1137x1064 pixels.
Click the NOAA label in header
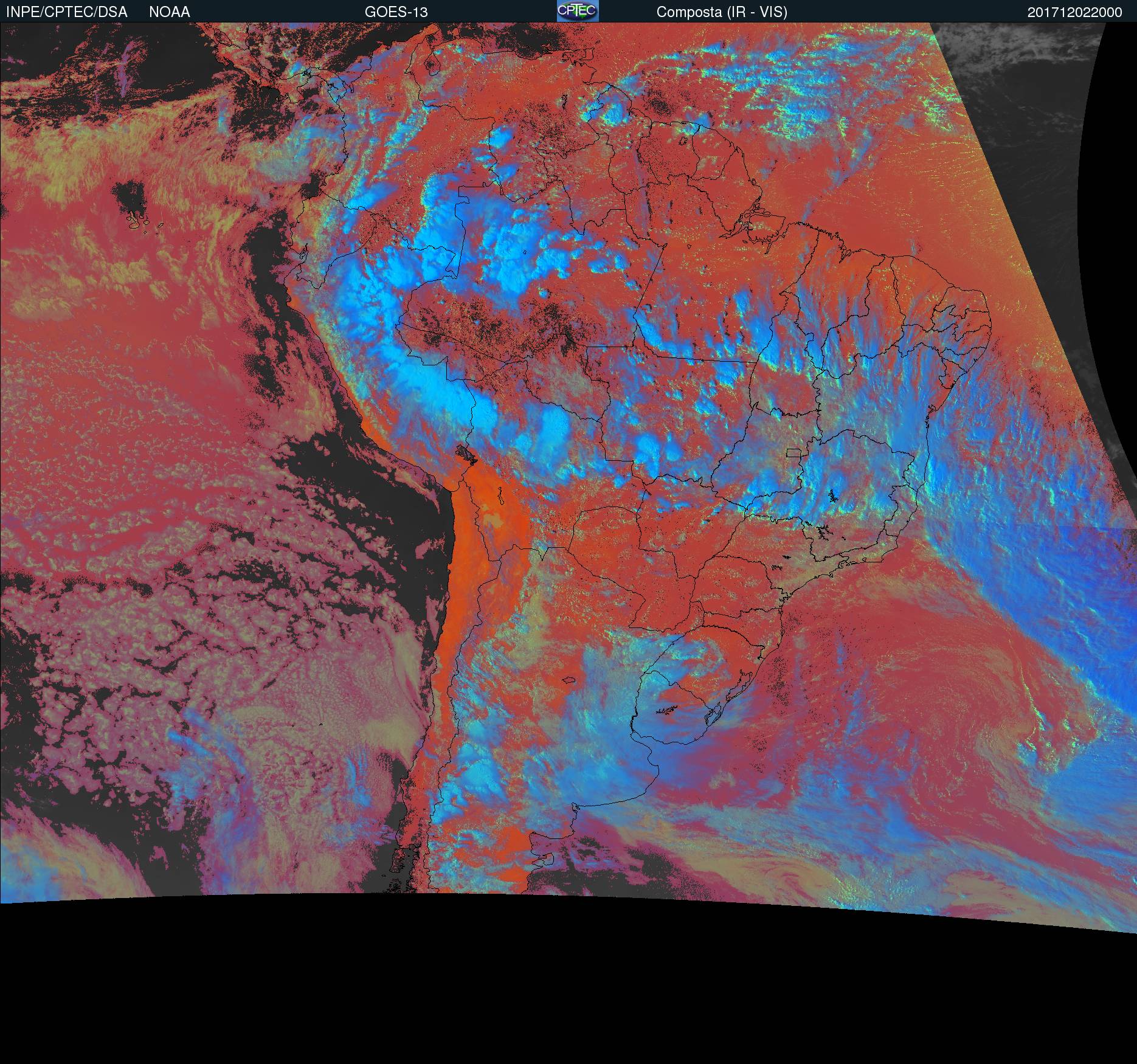(170, 12)
